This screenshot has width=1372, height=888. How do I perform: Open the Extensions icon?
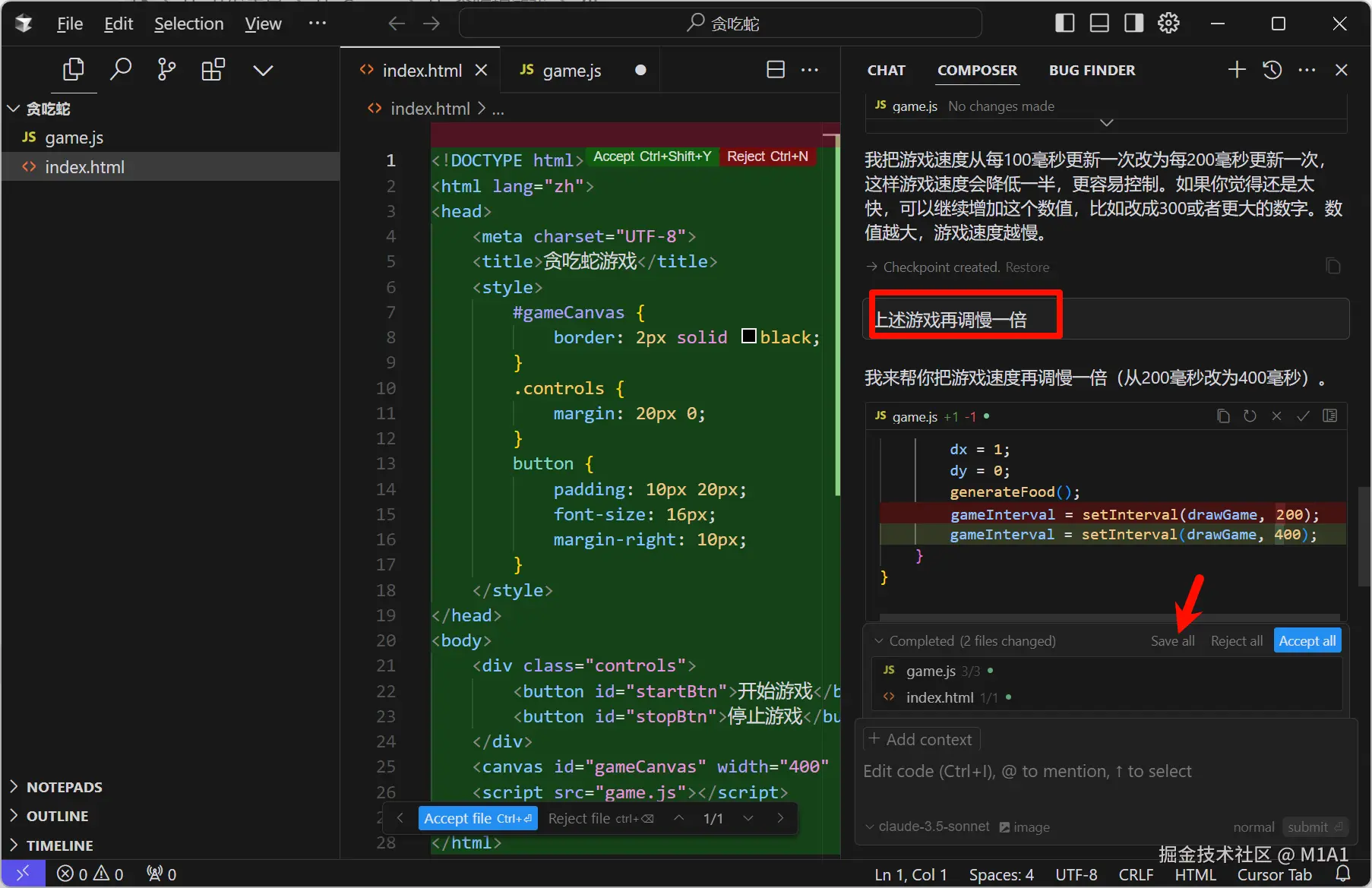(x=213, y=70)
